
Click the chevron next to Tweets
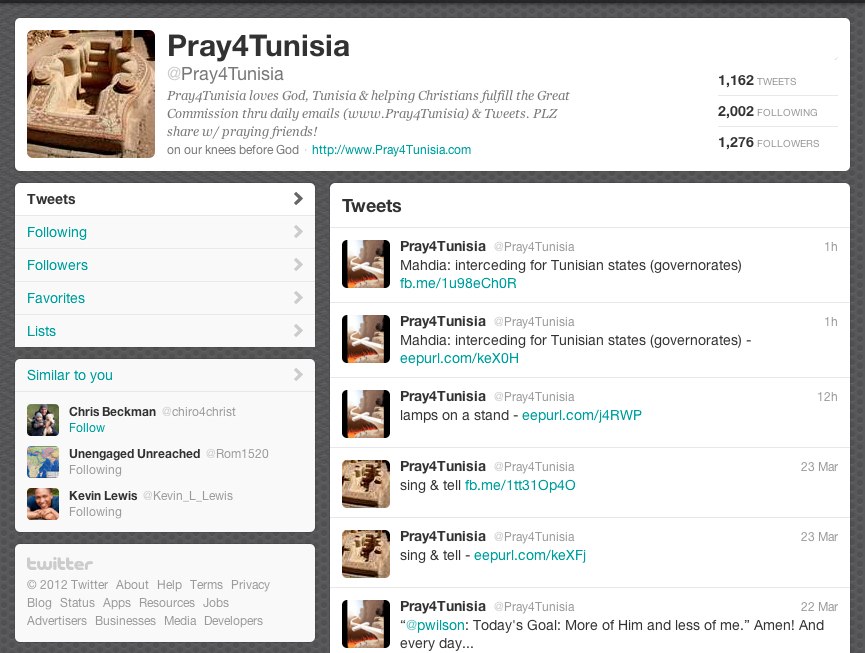point(298,199)
